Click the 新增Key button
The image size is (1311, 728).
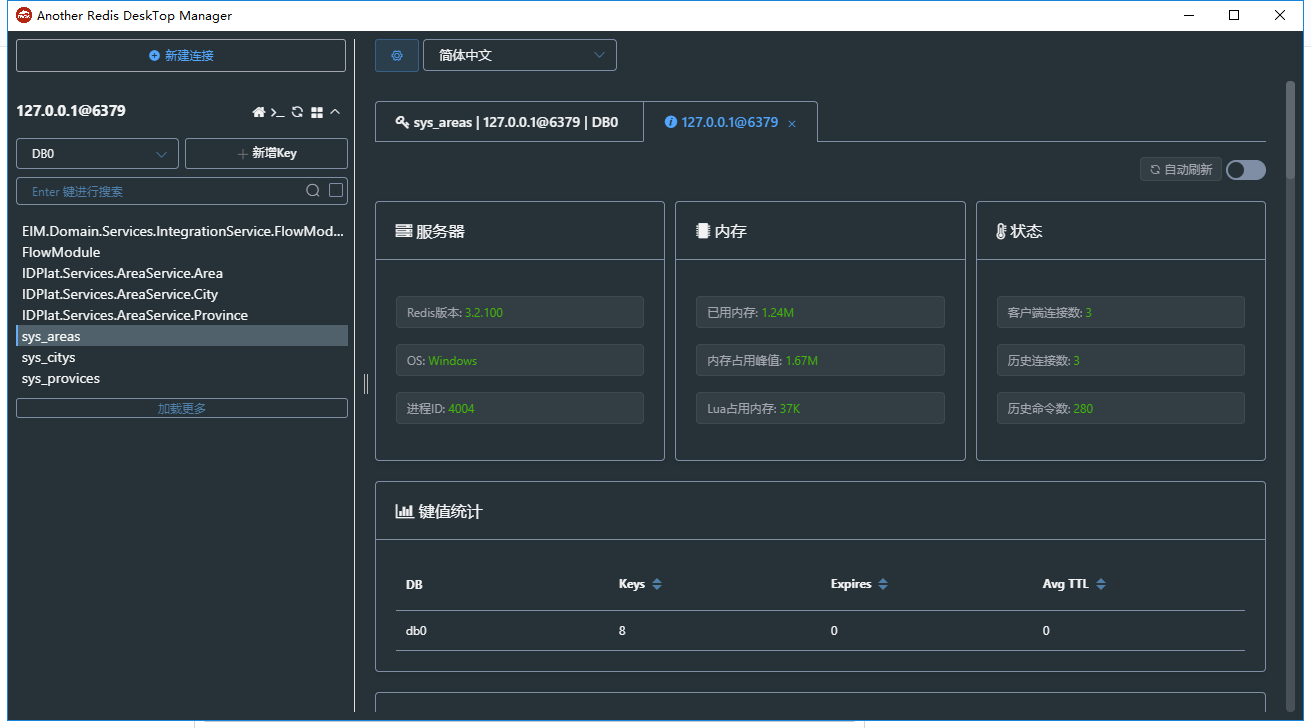(266, 154)
